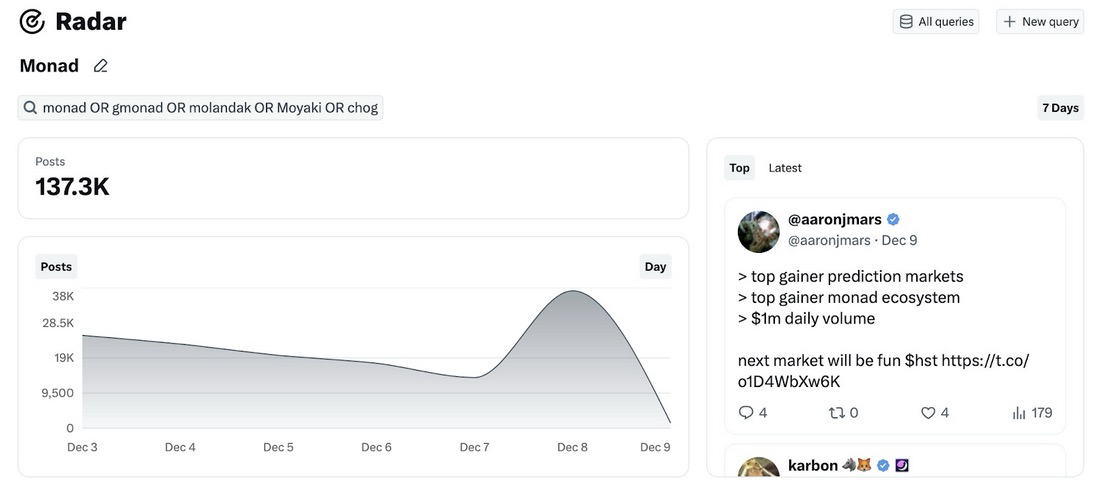Open aaronjmars profile avatar
1100x492 pixels.
click(x=759, y=231)
